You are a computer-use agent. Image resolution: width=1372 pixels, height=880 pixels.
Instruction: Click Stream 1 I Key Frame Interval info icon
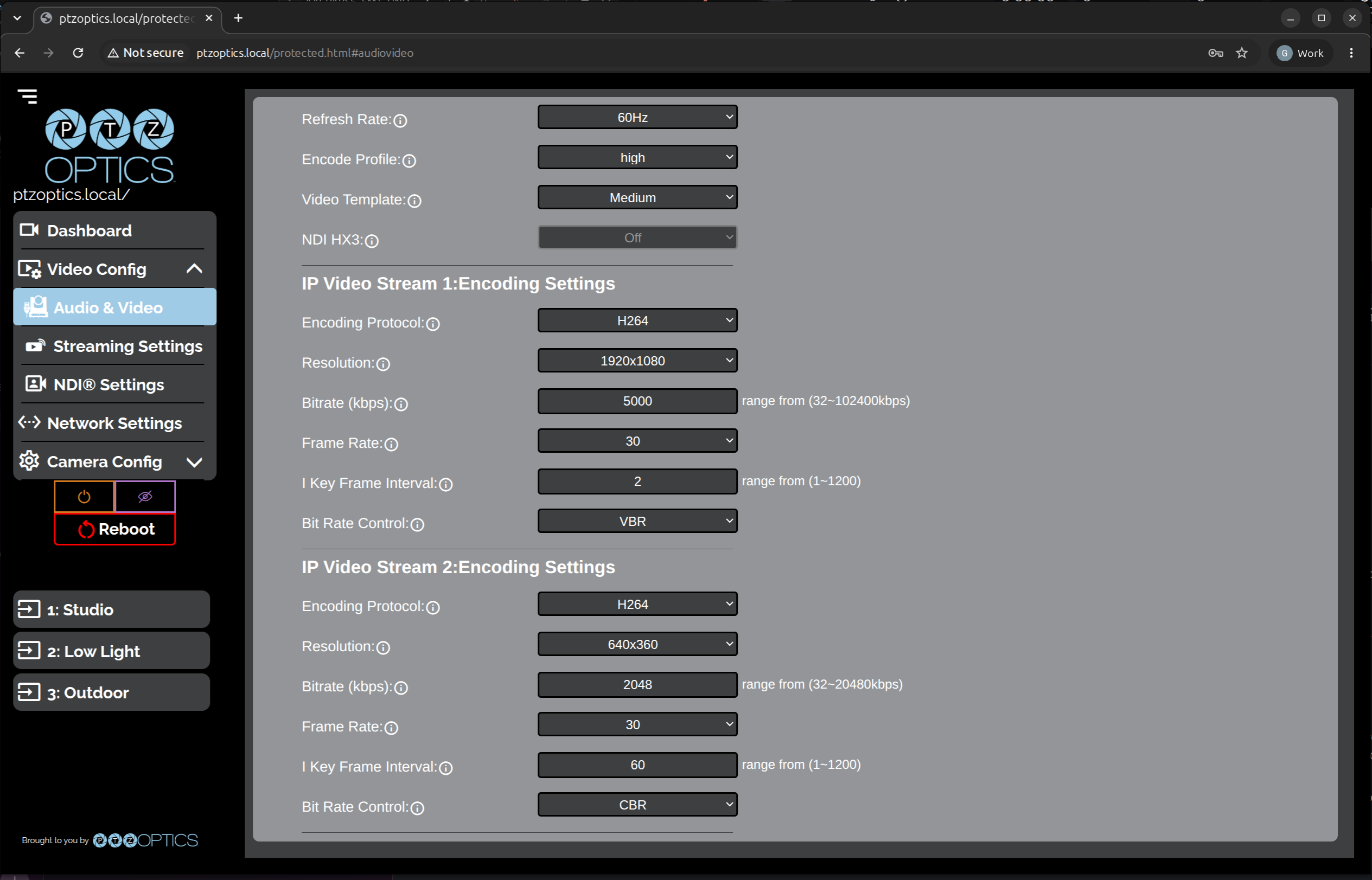446,484
